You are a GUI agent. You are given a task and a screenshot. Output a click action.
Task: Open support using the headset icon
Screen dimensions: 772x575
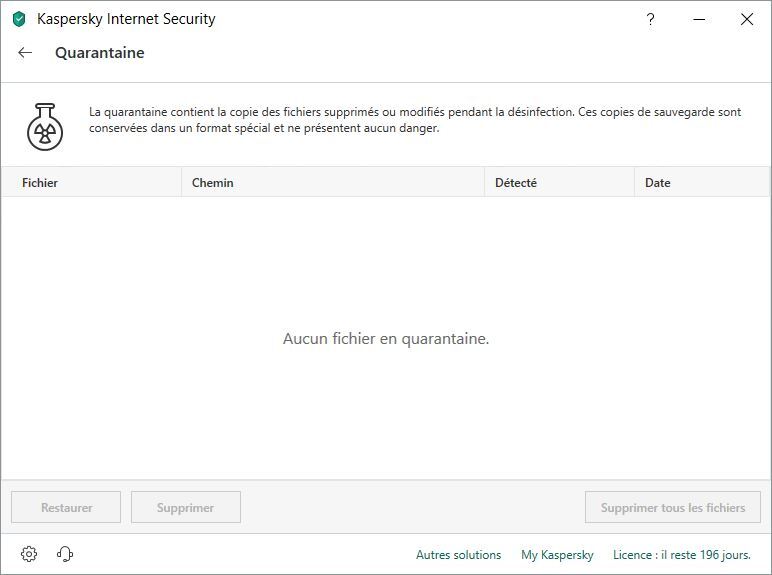[65, 554]
